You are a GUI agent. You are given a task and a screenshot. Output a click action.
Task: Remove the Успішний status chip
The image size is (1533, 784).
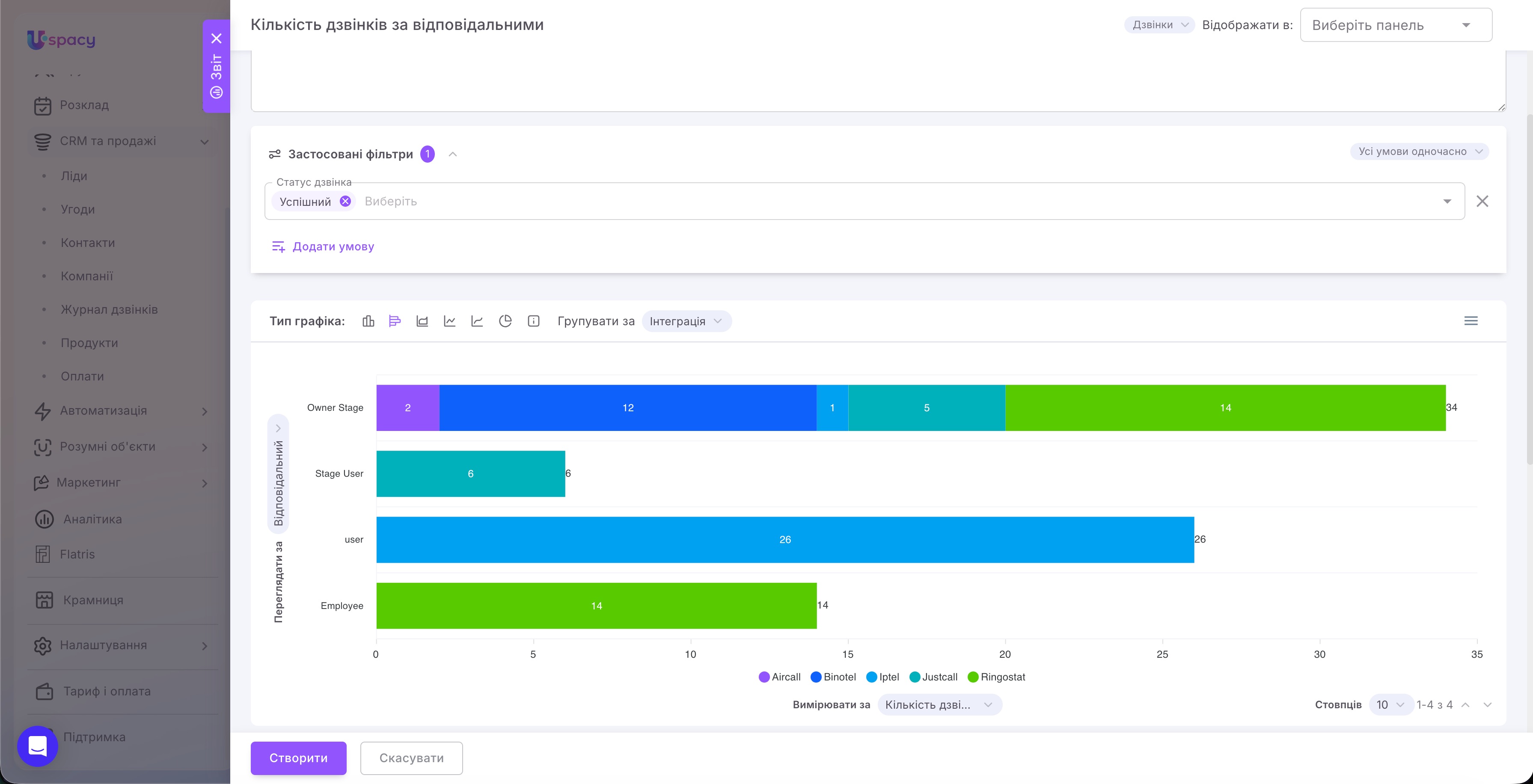(x=345, y=201)
